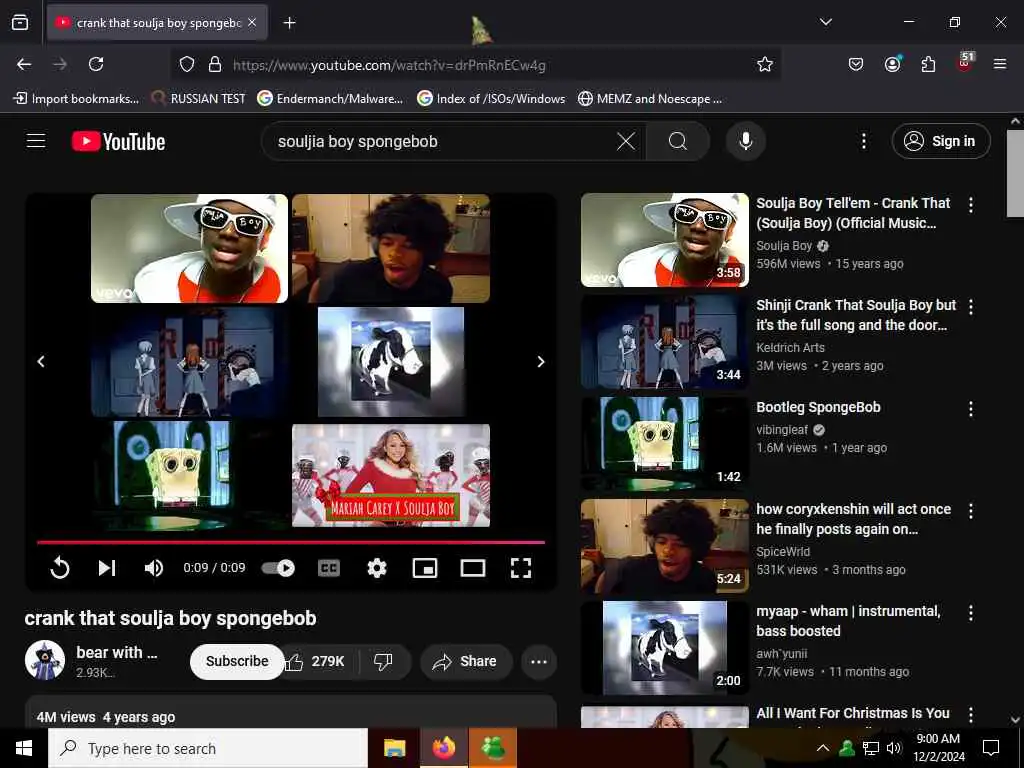Switch to theater mode

click(473, 568)
